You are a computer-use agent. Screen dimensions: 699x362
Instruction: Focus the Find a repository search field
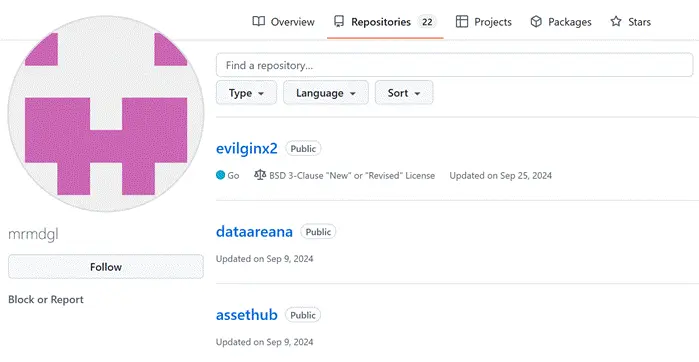(x=455, y=65)
